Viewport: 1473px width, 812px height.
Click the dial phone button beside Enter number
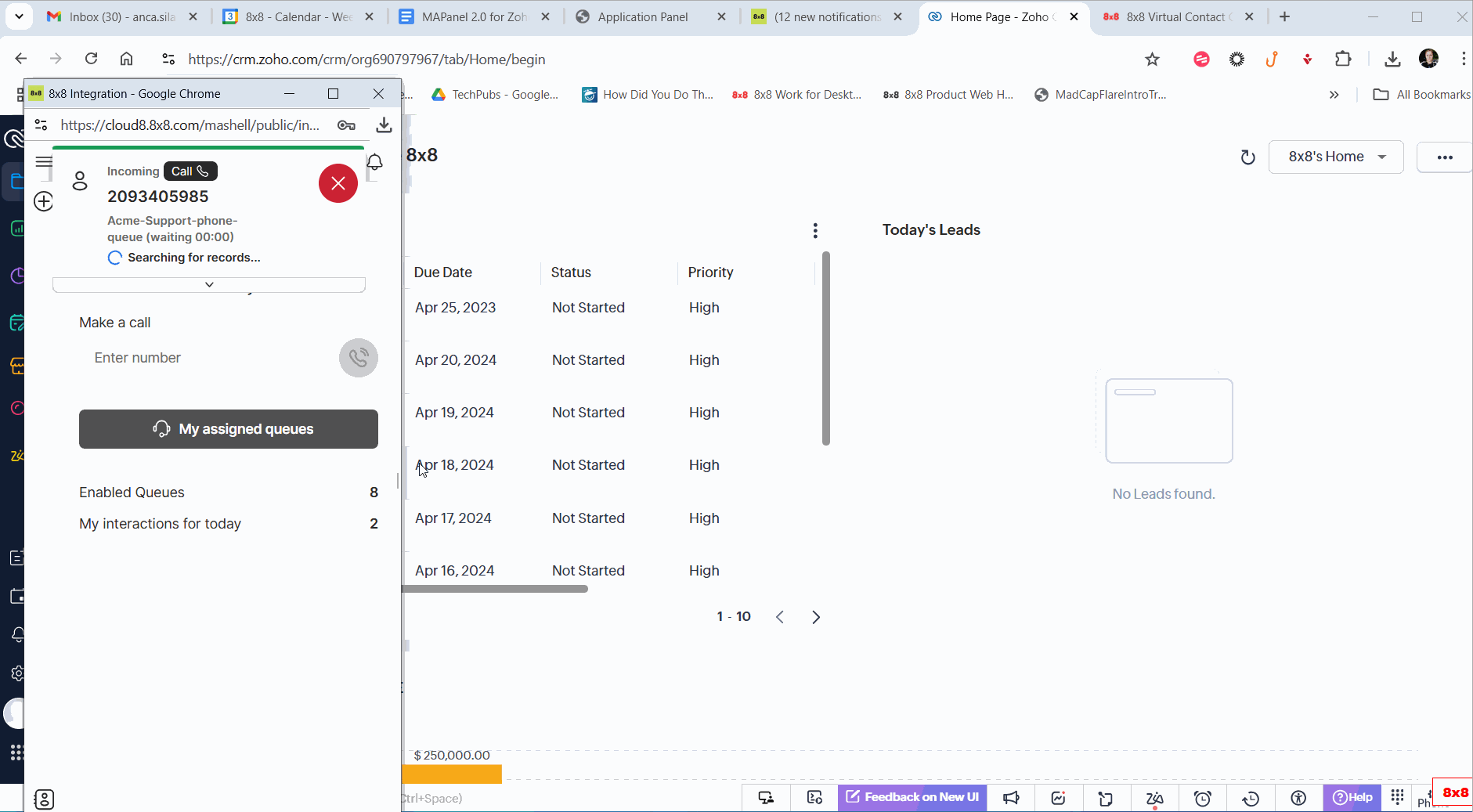click(359, 358)
